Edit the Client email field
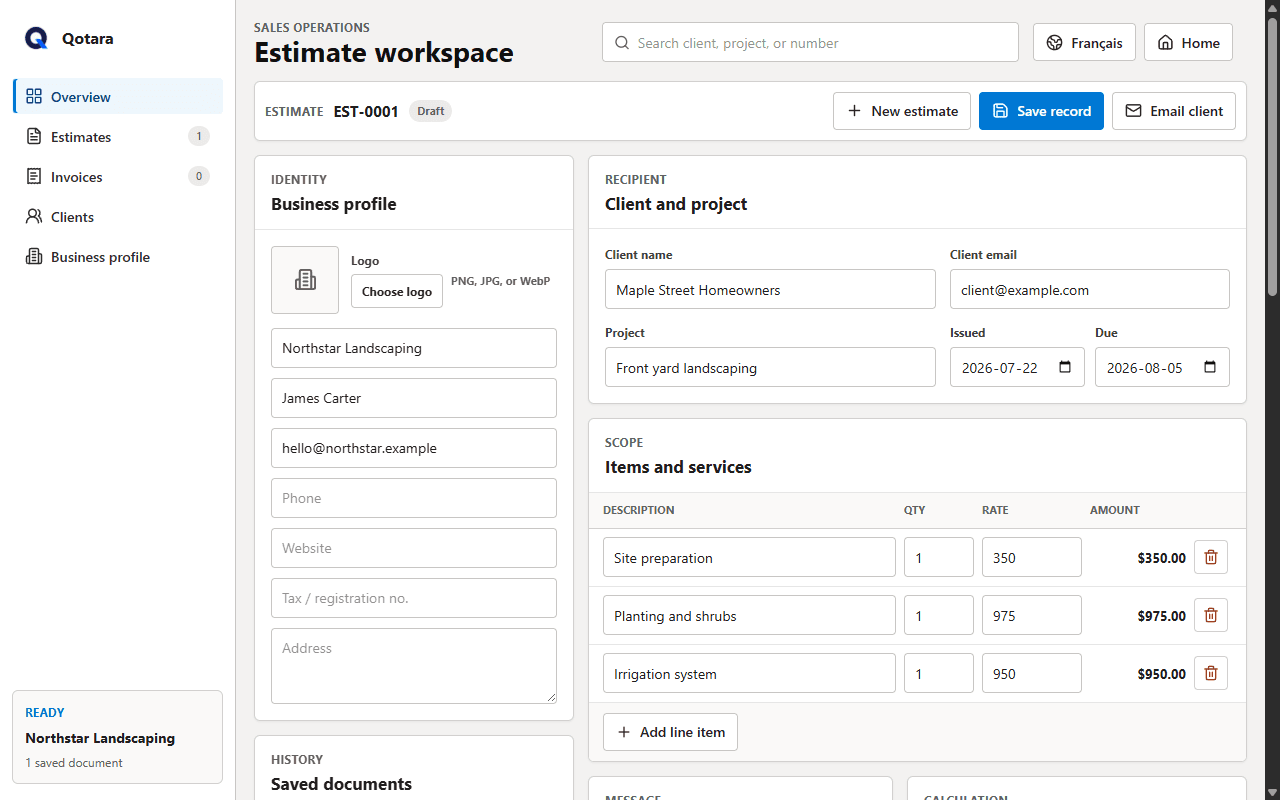 [1090, 289]
